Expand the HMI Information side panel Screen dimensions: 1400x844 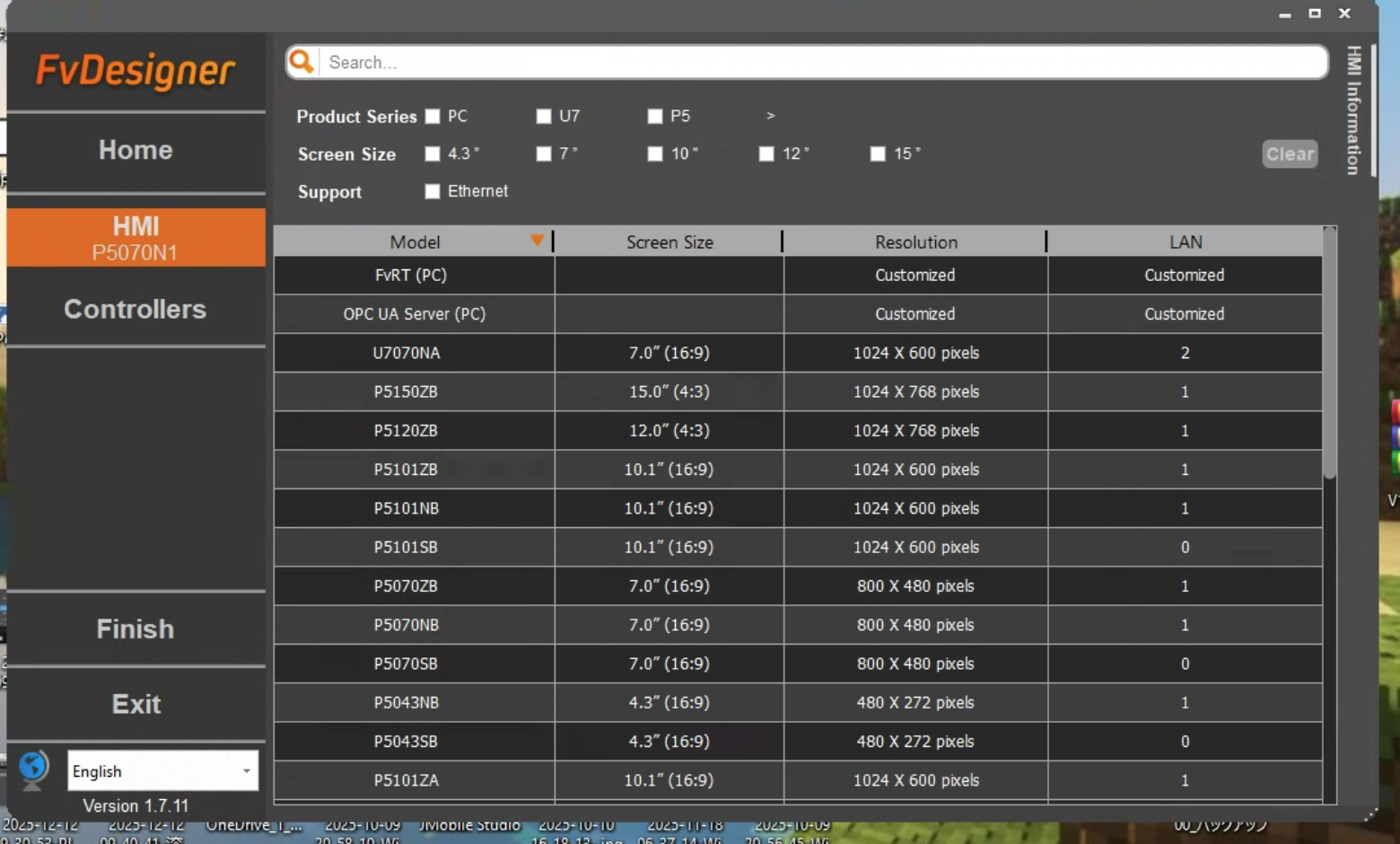pyautogui.click(x=1353, y=110)
